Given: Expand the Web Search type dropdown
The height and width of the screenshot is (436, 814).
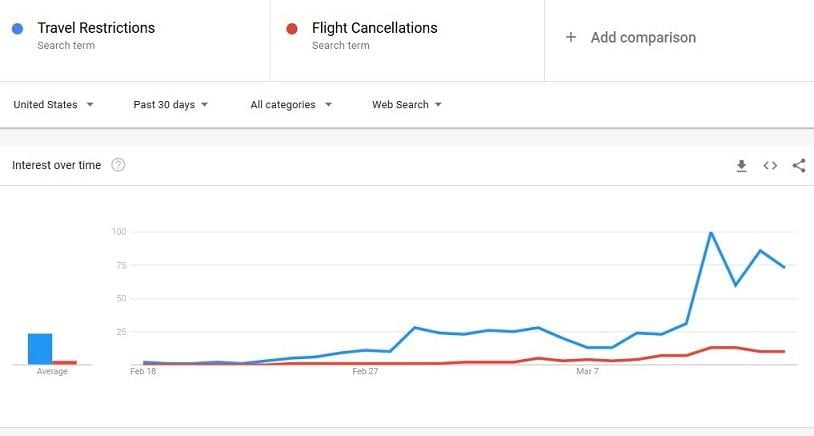Looking at the screenshot, I should click(x=406, y=105).
